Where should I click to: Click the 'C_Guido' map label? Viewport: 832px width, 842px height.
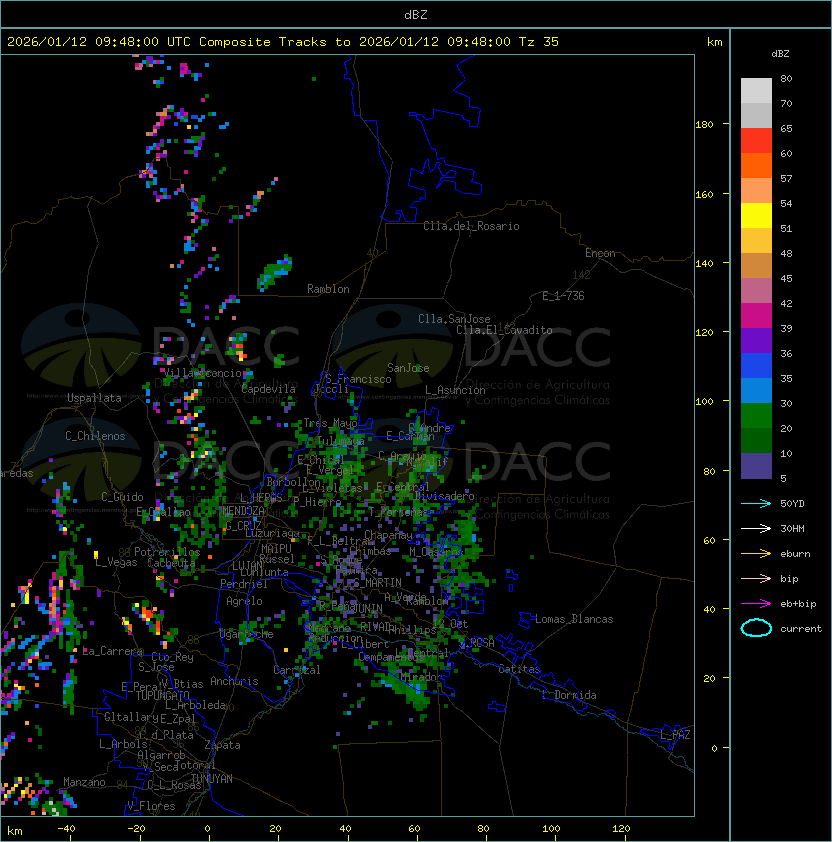click(122, 497)
